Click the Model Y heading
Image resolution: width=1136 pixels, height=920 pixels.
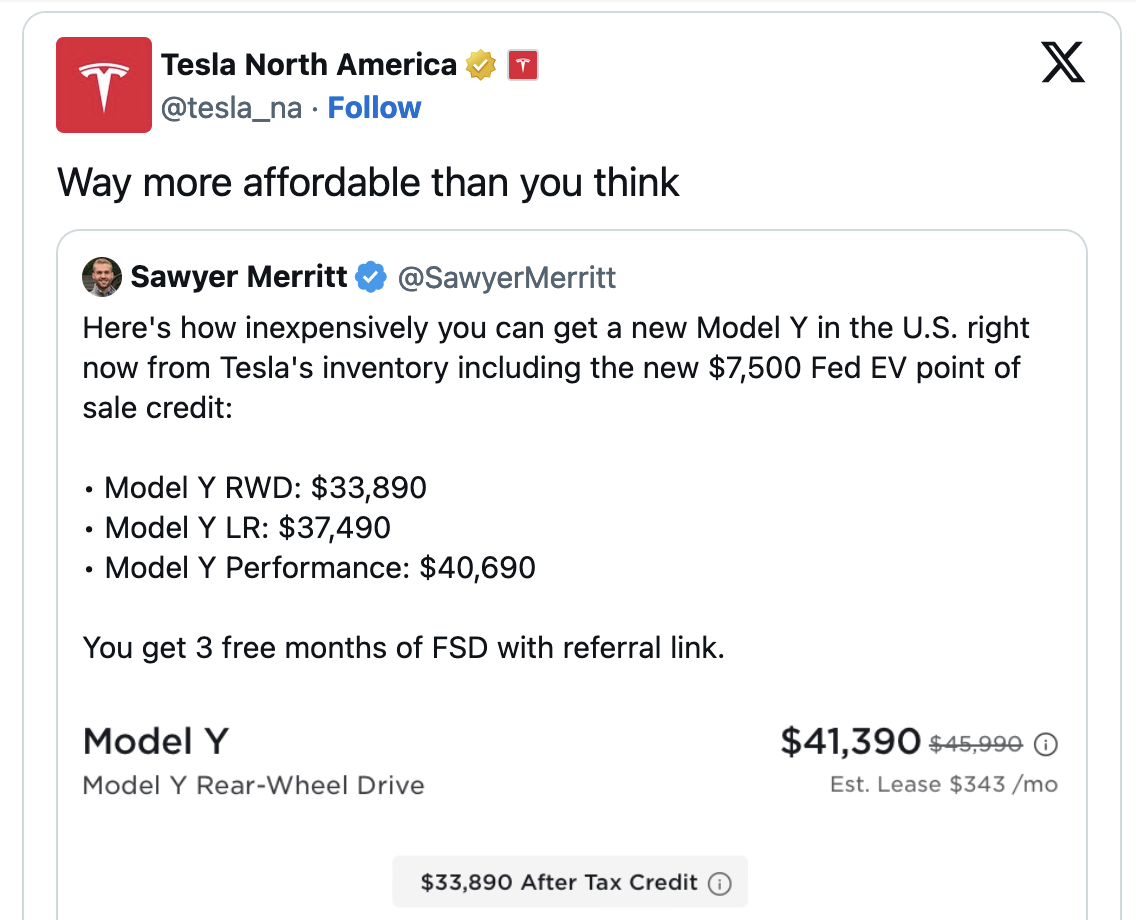tap(155, 742)
